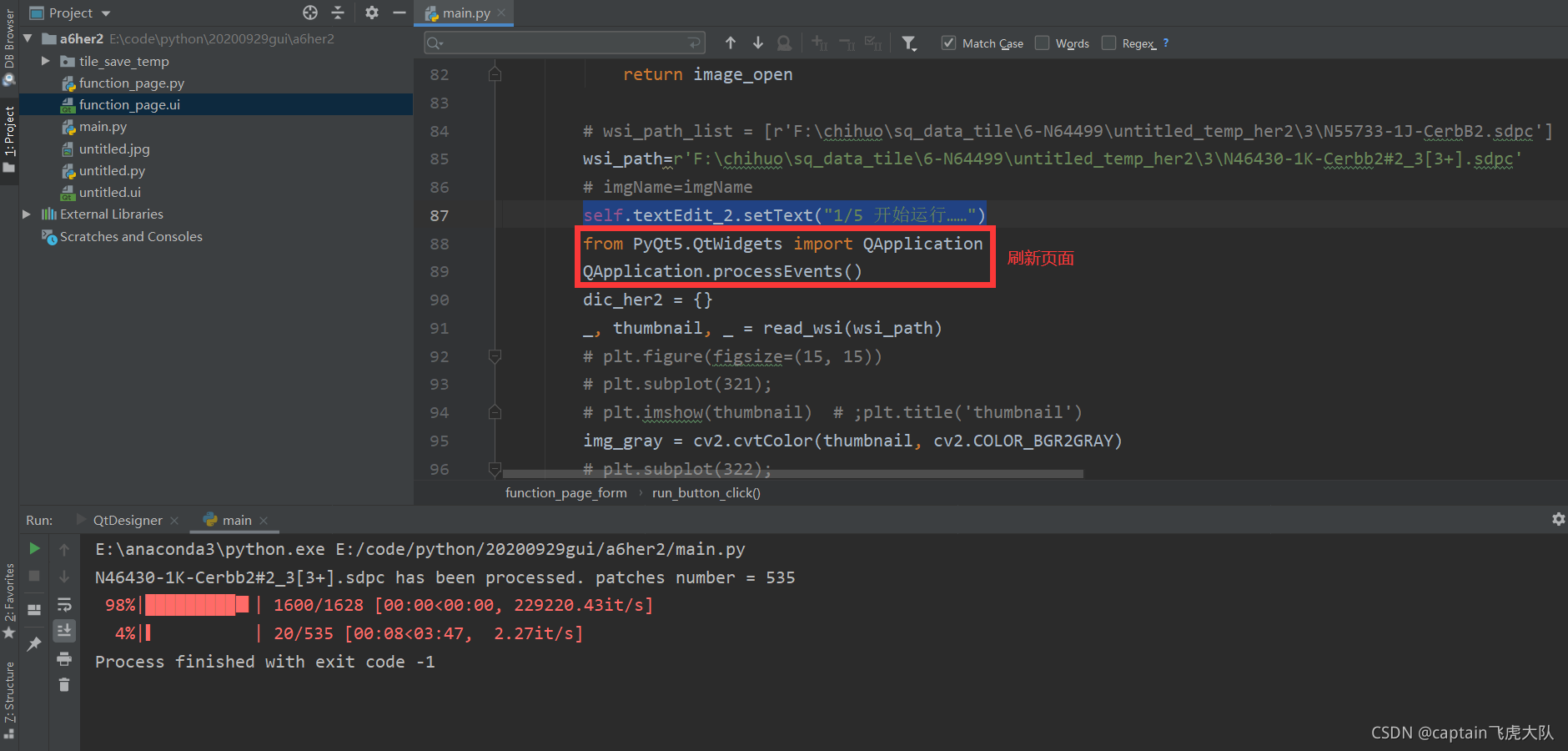Open Run panel settings gear
Image resolution: width=1568 pixels, height=751 pixels.
pyautogui.click(x=1558, y=519)
